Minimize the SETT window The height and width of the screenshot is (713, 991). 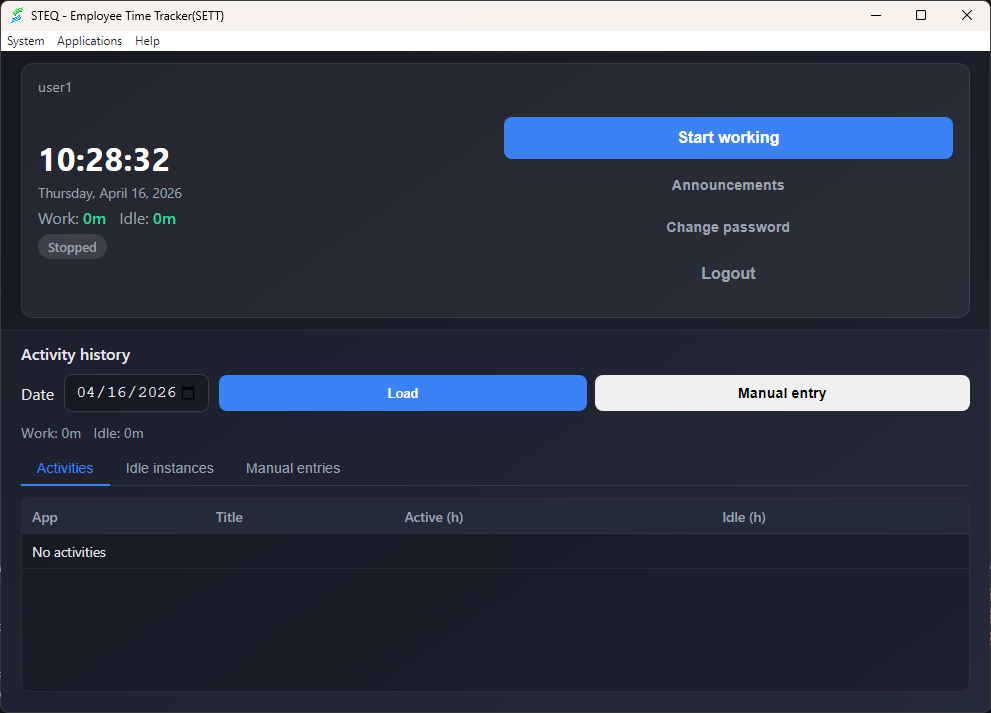[875, 15]
